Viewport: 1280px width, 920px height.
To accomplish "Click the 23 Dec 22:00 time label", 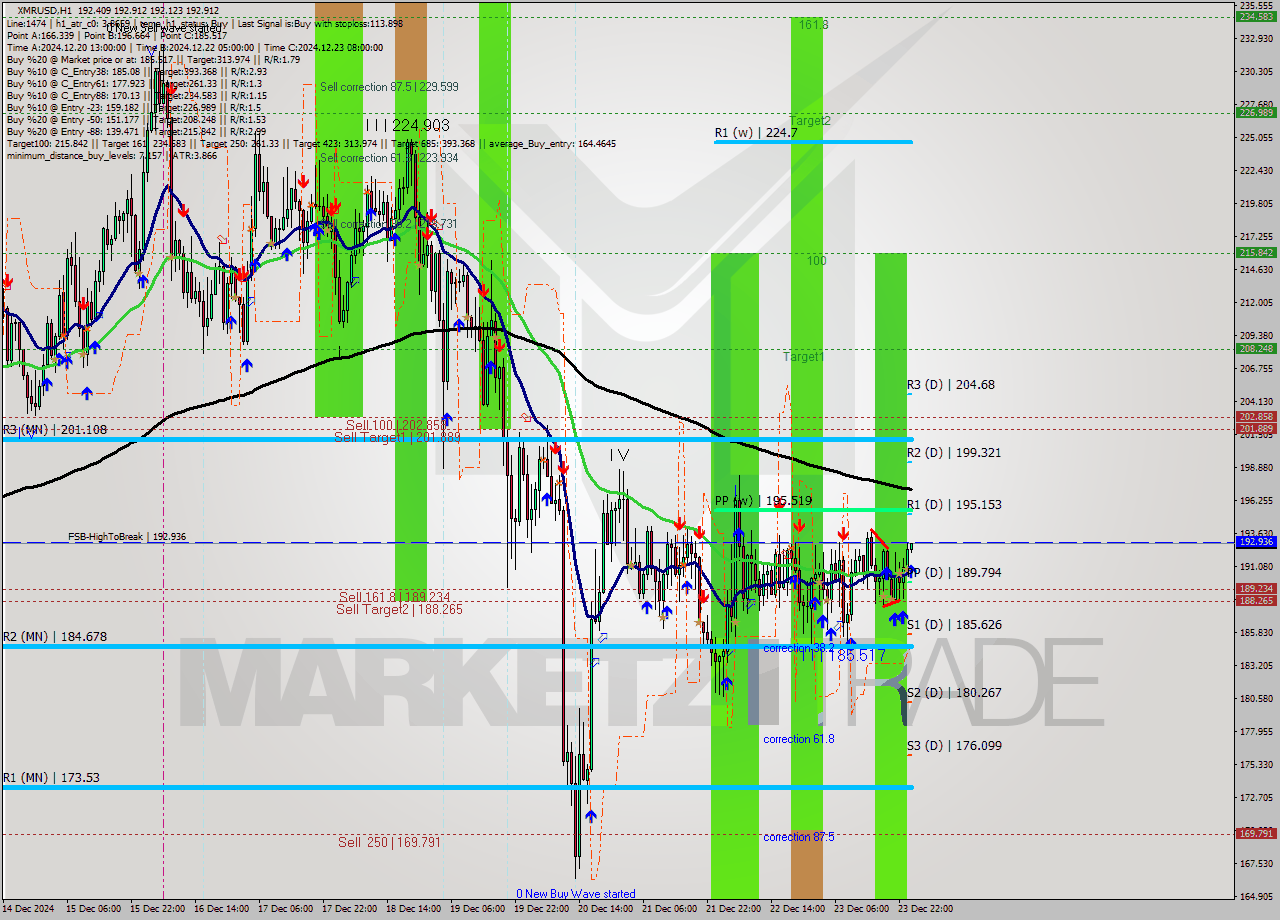I will tap(925, 909).
